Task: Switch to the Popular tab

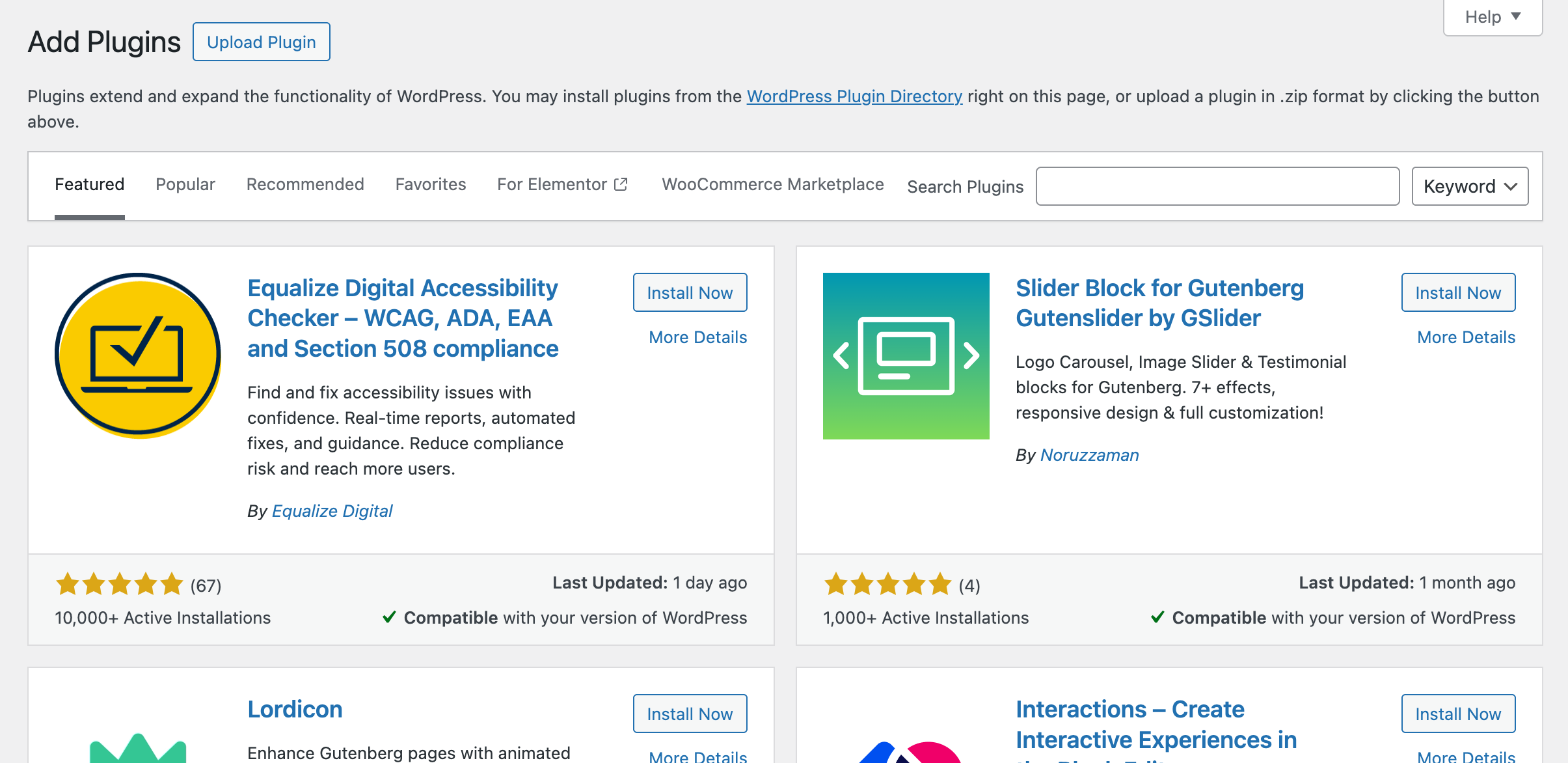Action: [x=185, y=184]
